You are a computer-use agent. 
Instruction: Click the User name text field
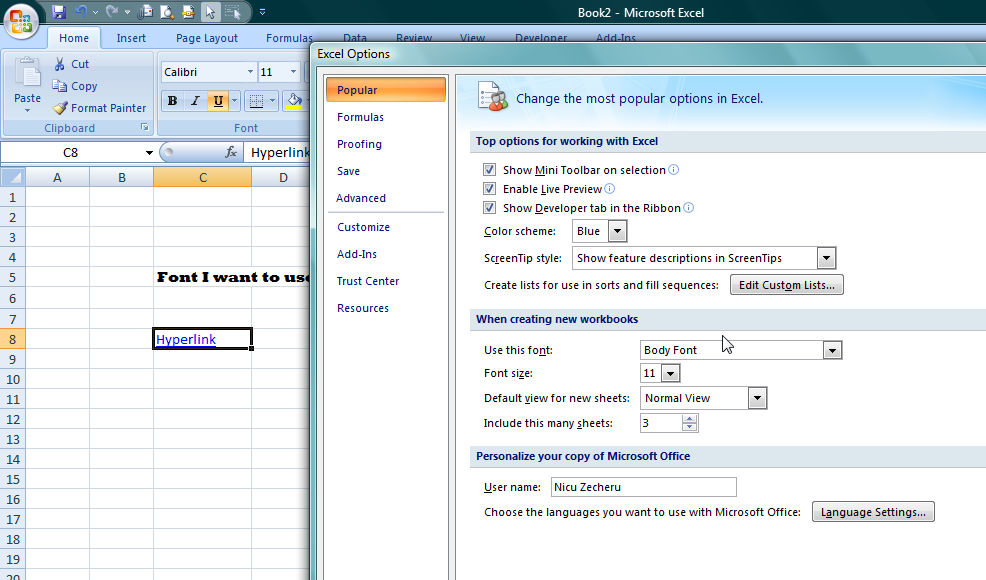tap(643, 487)
